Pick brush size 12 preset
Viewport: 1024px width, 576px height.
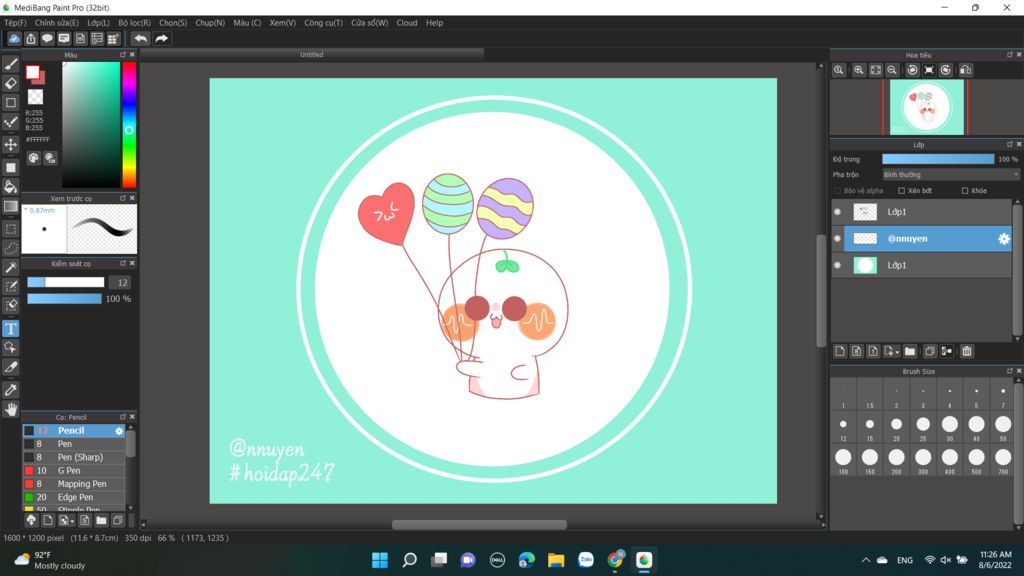843,428
